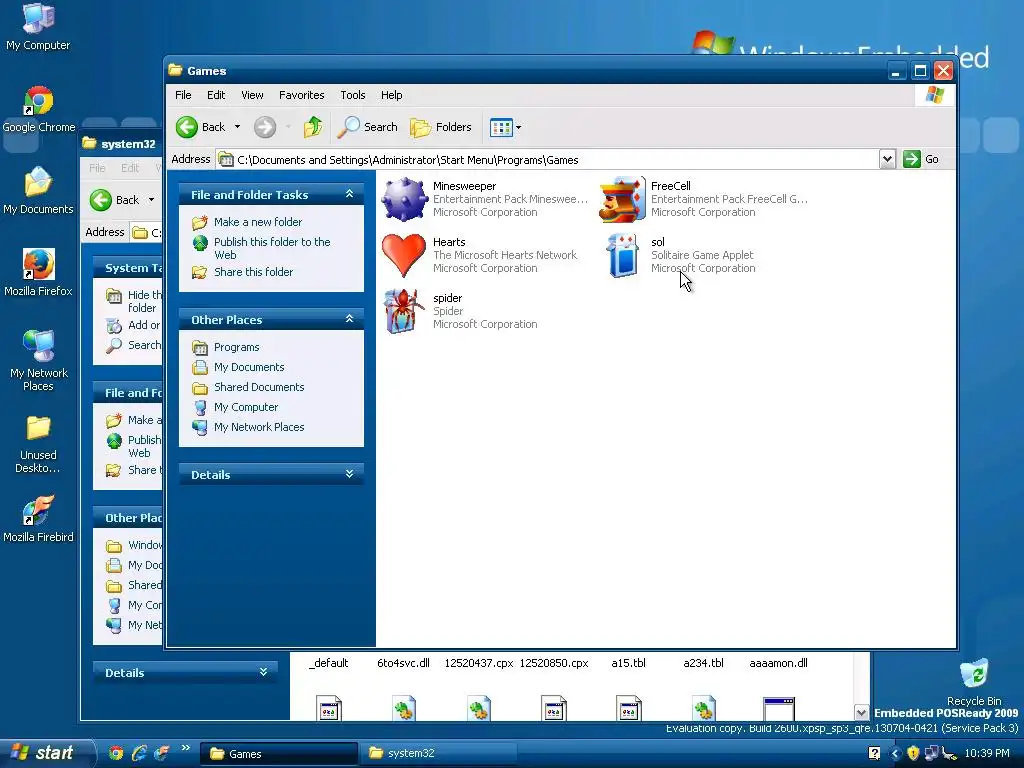Open the Edit menu in Games
Viewport: 1024px width, 768px height.
[x=216, y=95]
